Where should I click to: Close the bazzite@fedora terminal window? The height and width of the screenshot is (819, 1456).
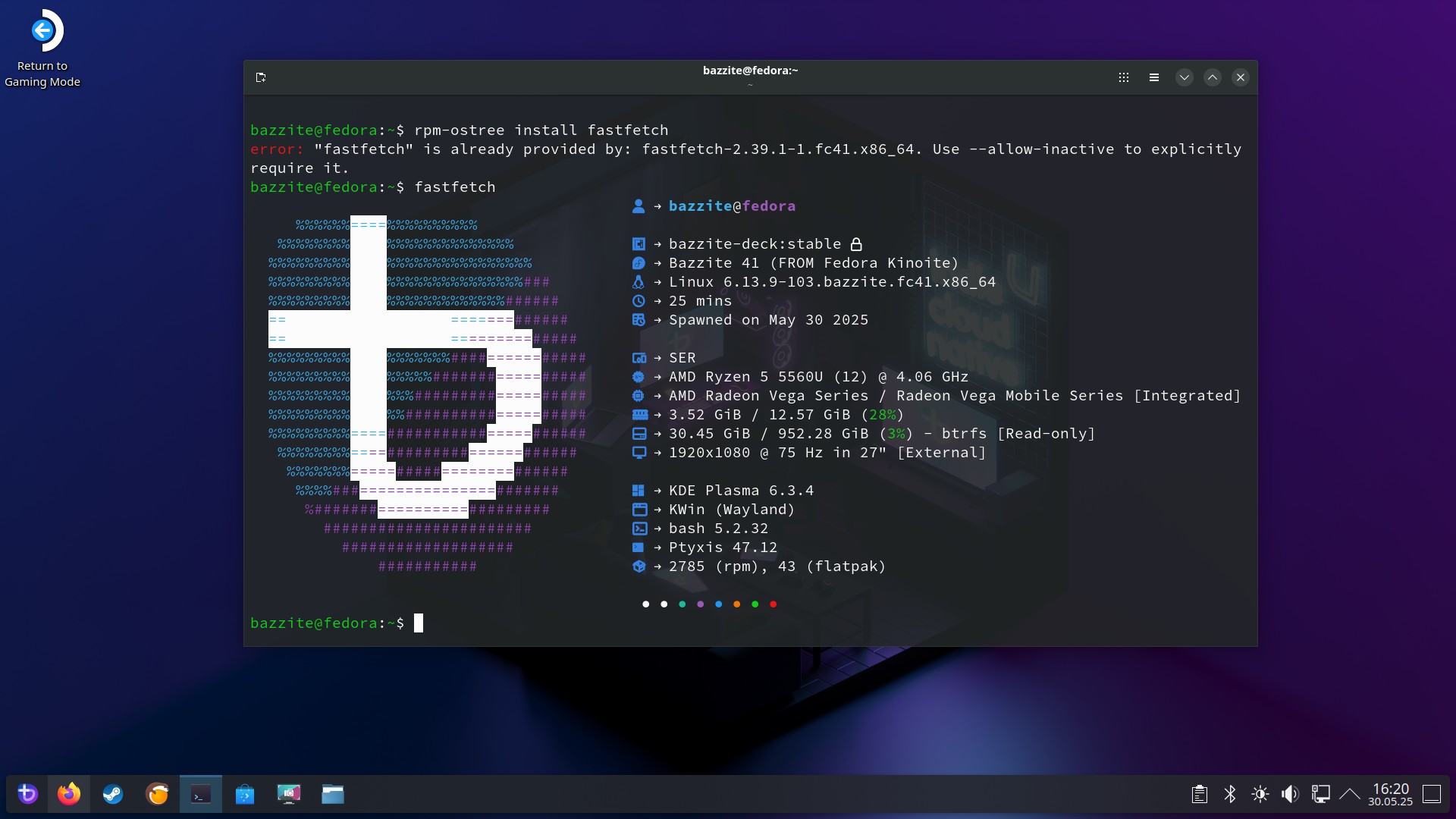[x=1241, y=77]
